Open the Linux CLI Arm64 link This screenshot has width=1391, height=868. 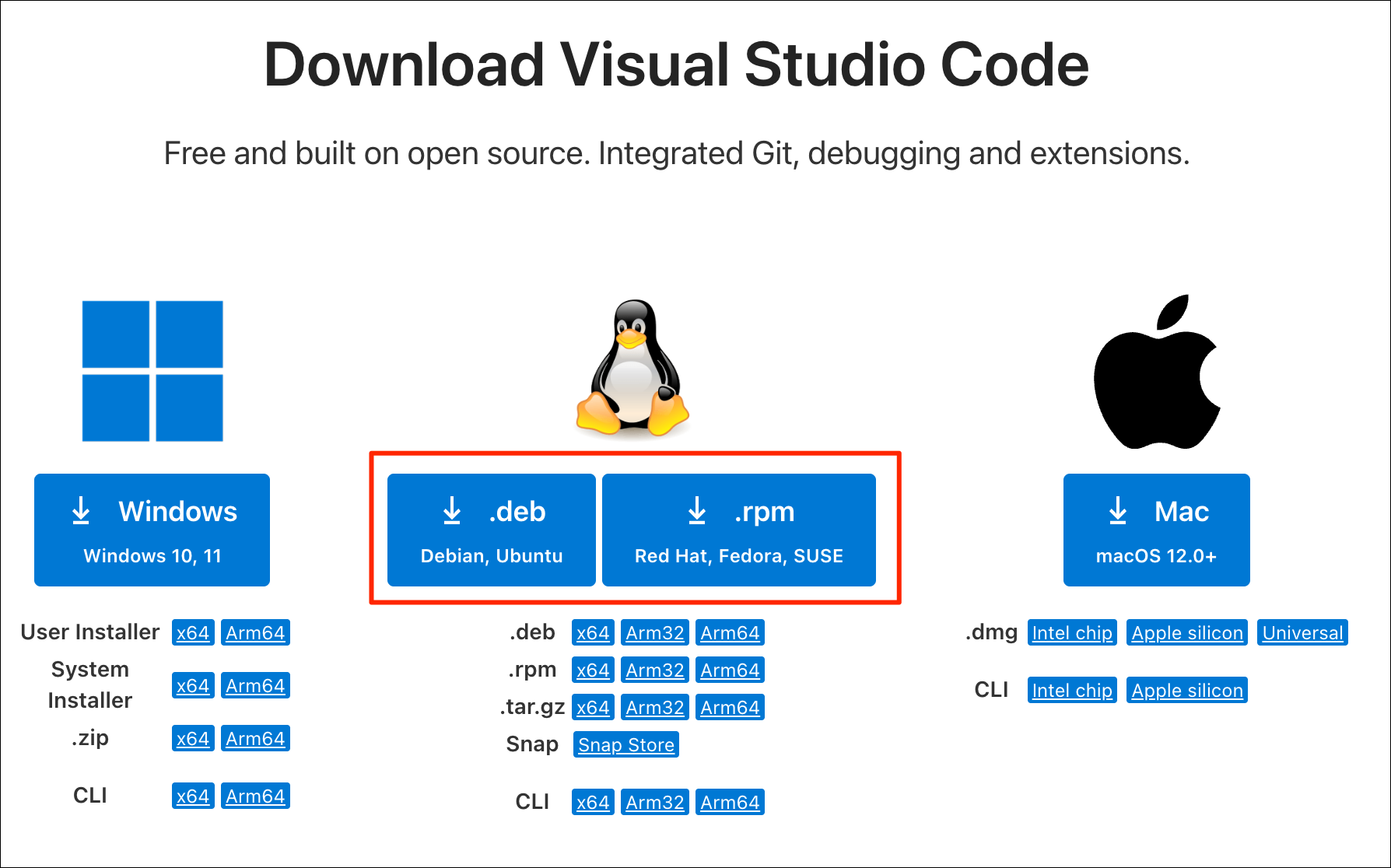tap(730, 803)
